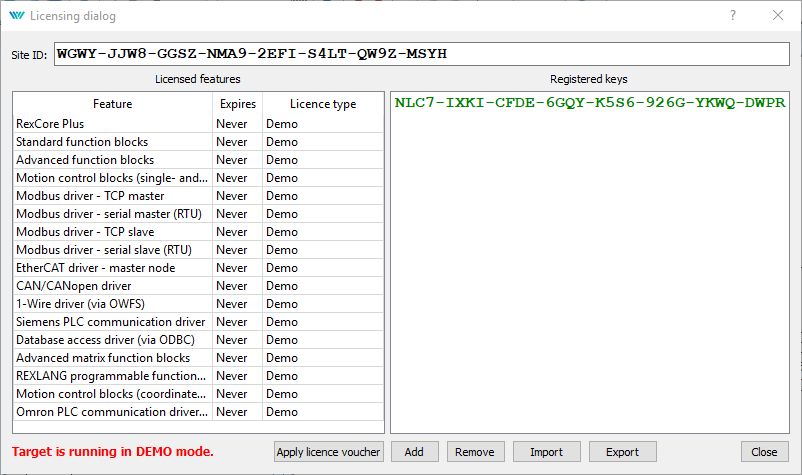The height and width of the screenshot is (475, 802).
Task: Click the Site ID label
Action: (29, 55)
